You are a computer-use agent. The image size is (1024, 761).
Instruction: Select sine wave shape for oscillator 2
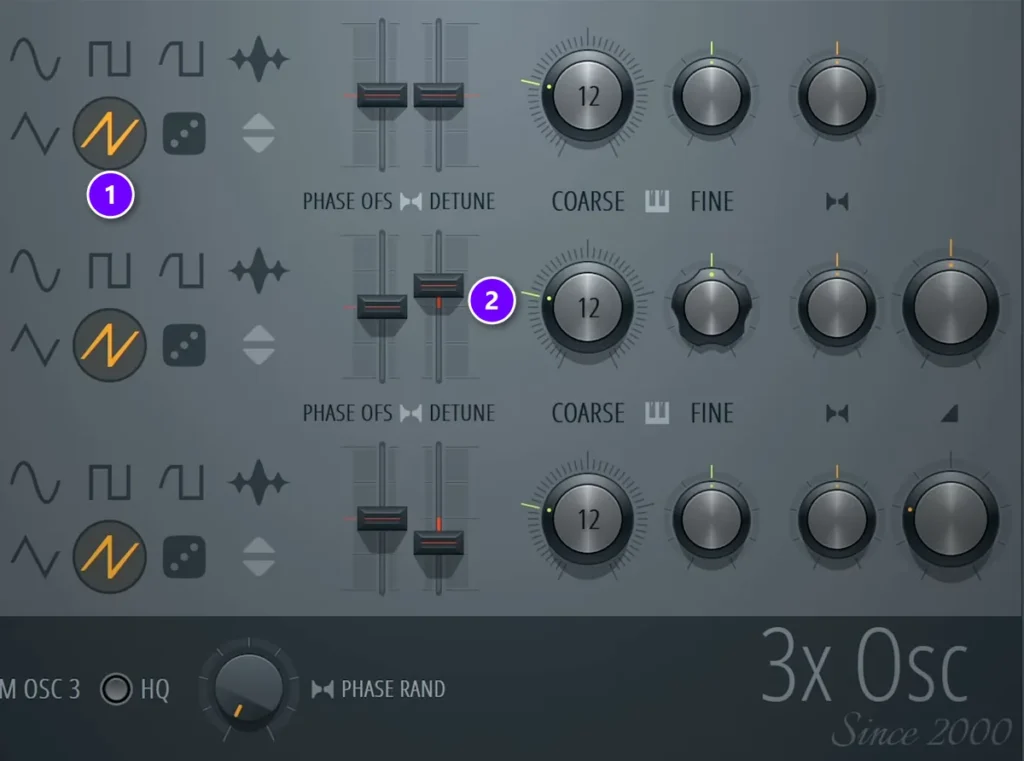35,270
